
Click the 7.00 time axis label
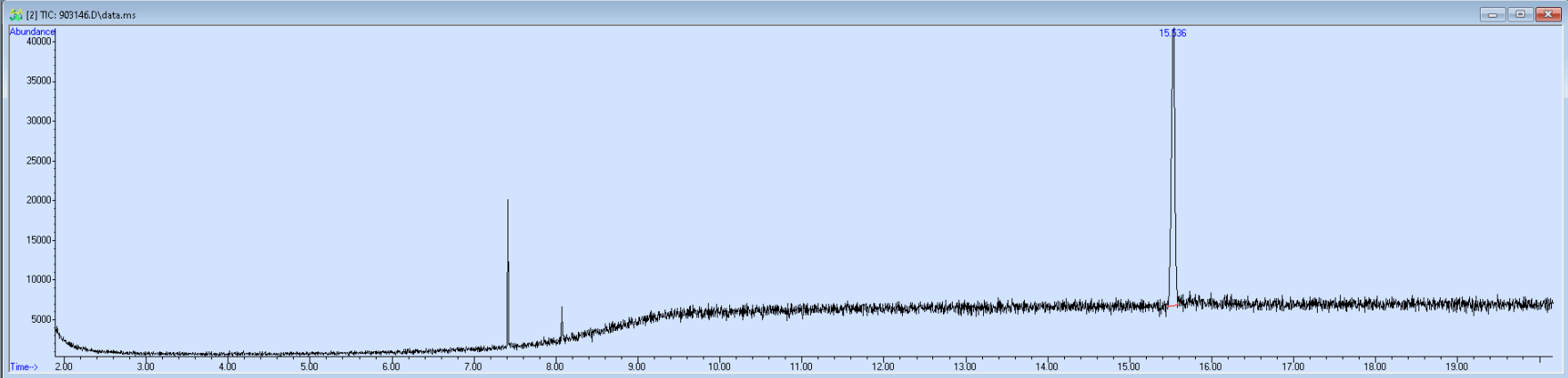[x=473, y=366]
